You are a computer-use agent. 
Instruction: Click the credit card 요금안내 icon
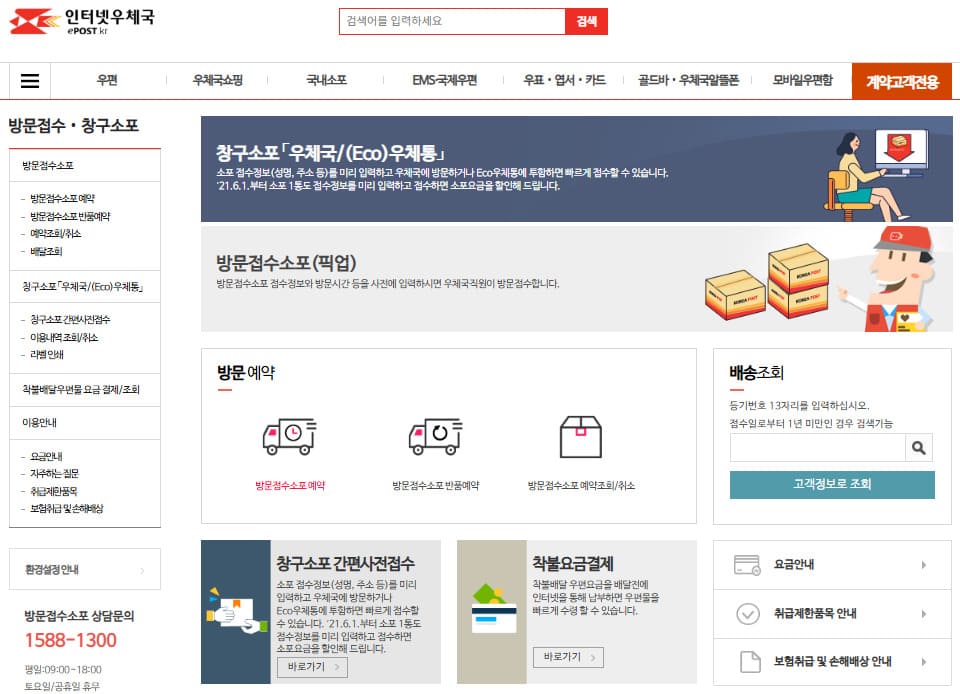pyautogui.click(x=747, y=565)
